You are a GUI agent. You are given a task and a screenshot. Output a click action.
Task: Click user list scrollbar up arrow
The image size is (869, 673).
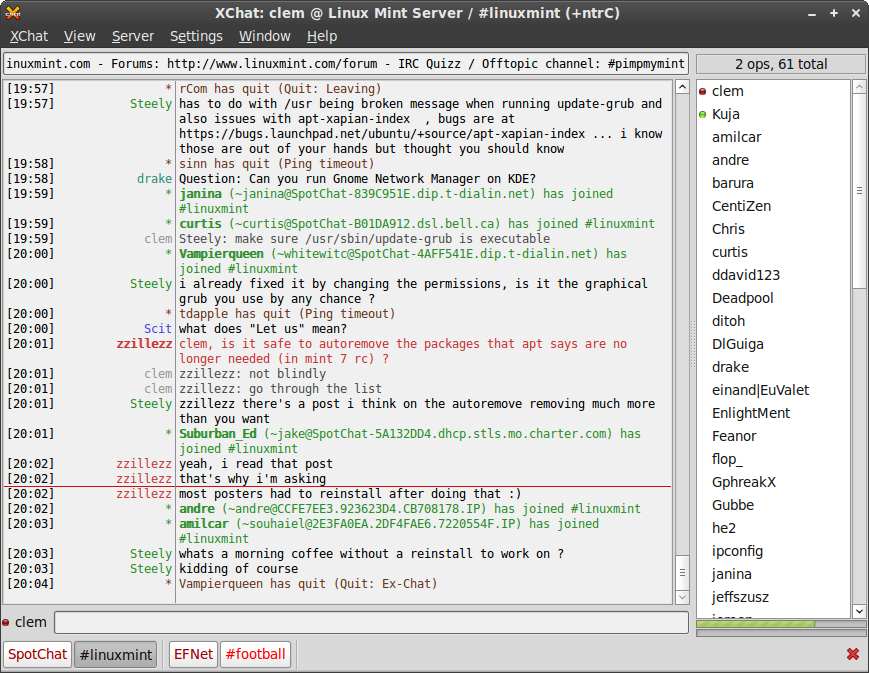tap(859, 86)
